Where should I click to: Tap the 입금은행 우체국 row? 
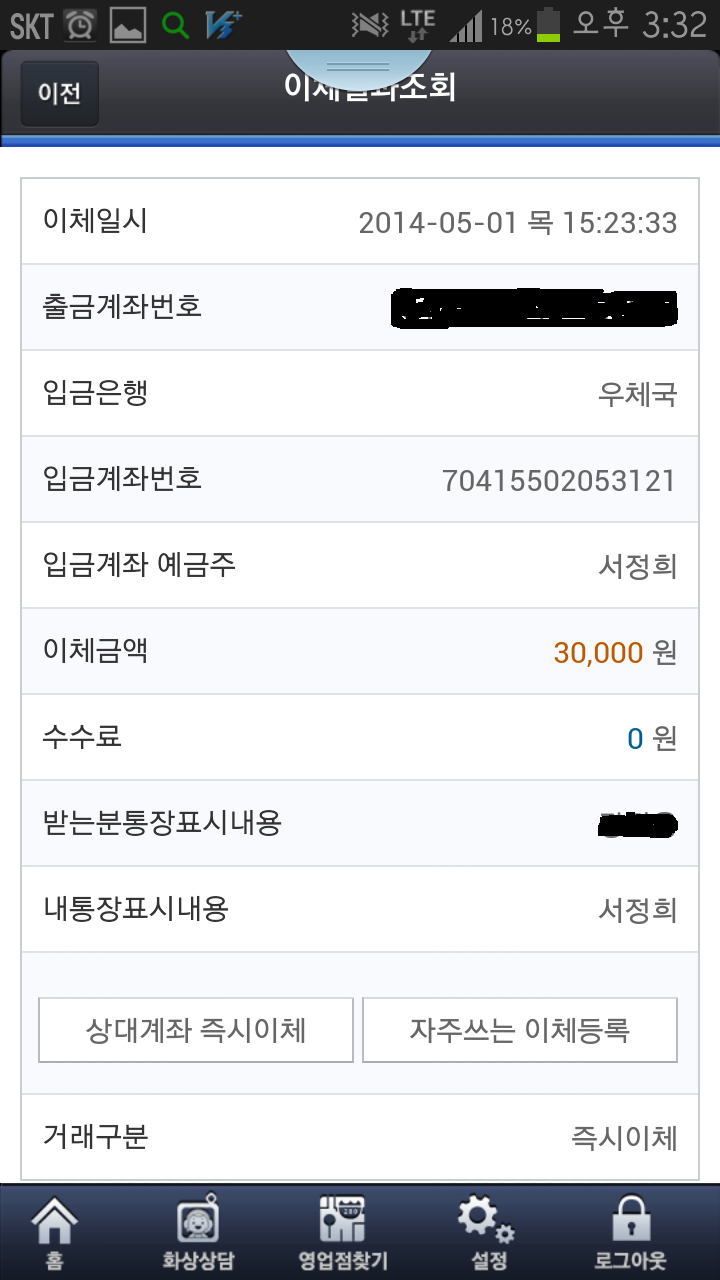point(360,393)
